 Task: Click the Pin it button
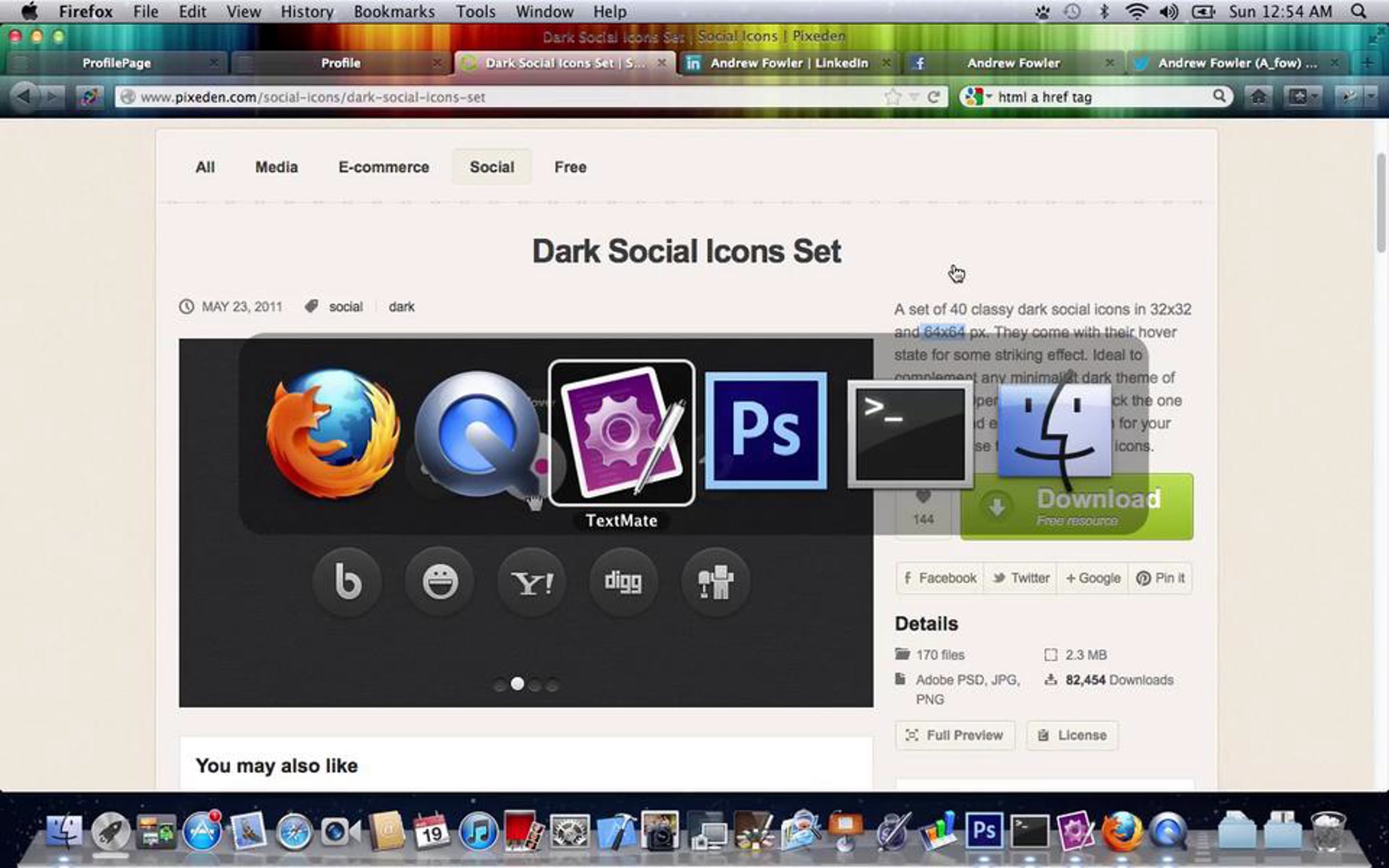pos(1160,578)
